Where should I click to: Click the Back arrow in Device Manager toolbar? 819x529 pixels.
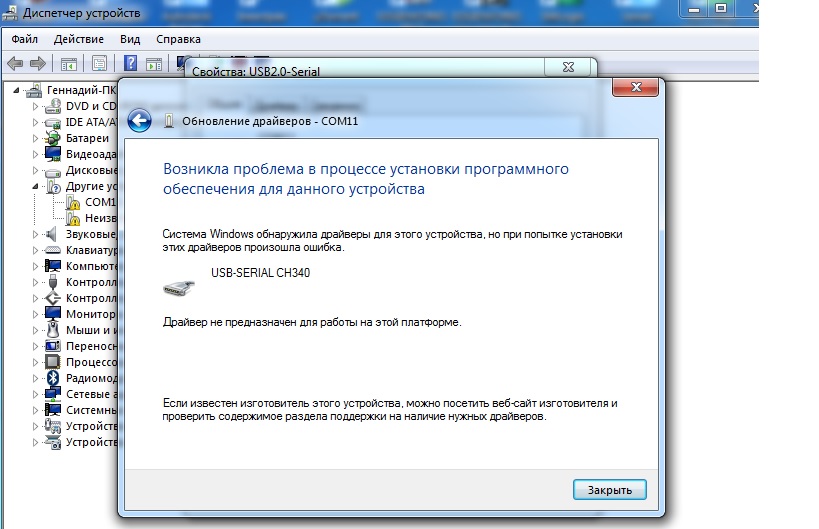pyautogui.click(x=15, y=64)
